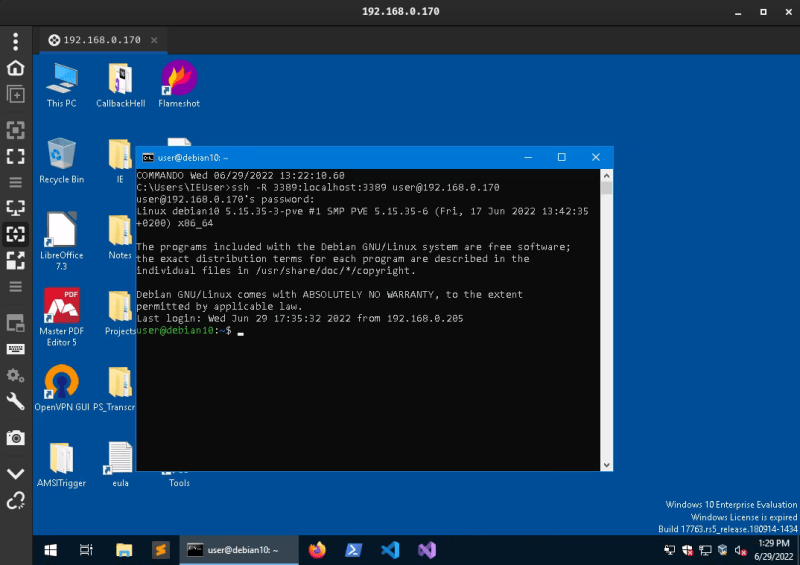Select the IE folder on desktop

[x=120, y=160]
